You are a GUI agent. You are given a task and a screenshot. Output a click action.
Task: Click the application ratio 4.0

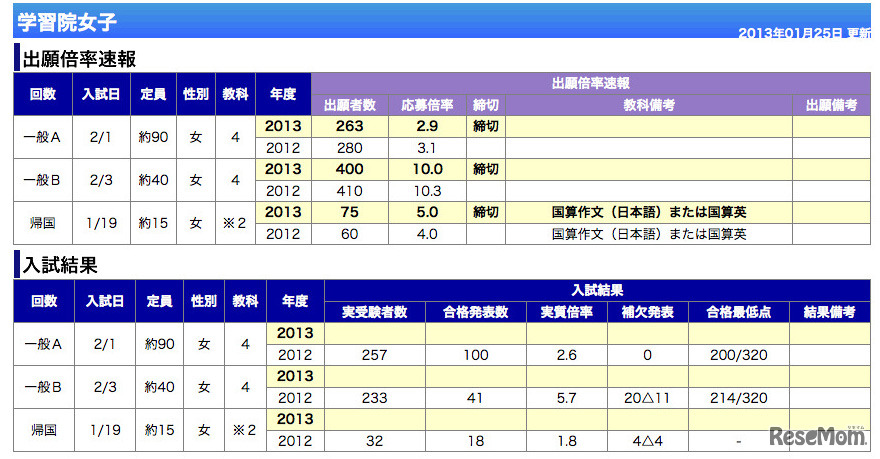pyautogui.click(x=427, y=234)
